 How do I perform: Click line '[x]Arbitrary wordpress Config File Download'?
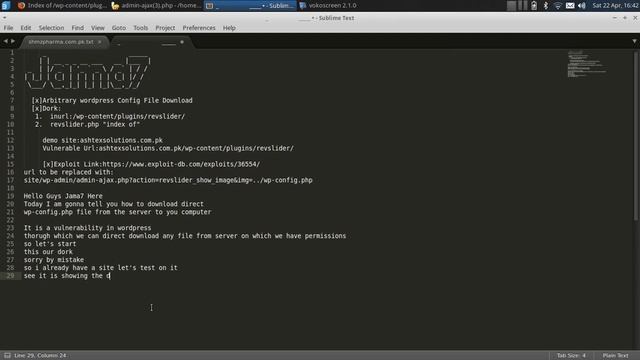pyautogui.click(x=112, y=100)
